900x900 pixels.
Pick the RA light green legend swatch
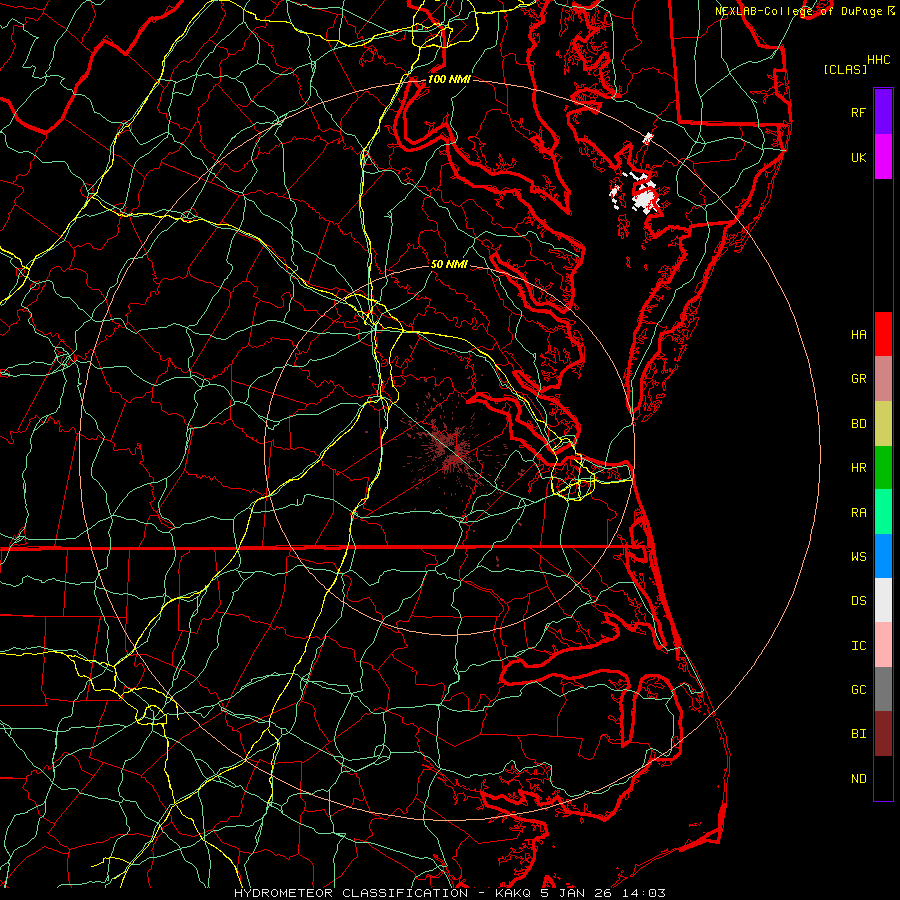pyautogui.click(x=883, y=512)
